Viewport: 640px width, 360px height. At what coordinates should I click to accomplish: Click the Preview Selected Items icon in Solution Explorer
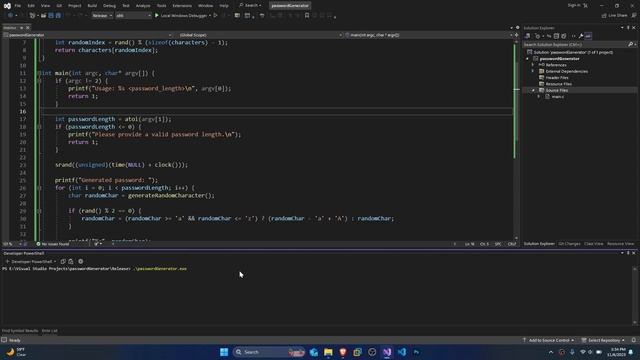[588, 36]
